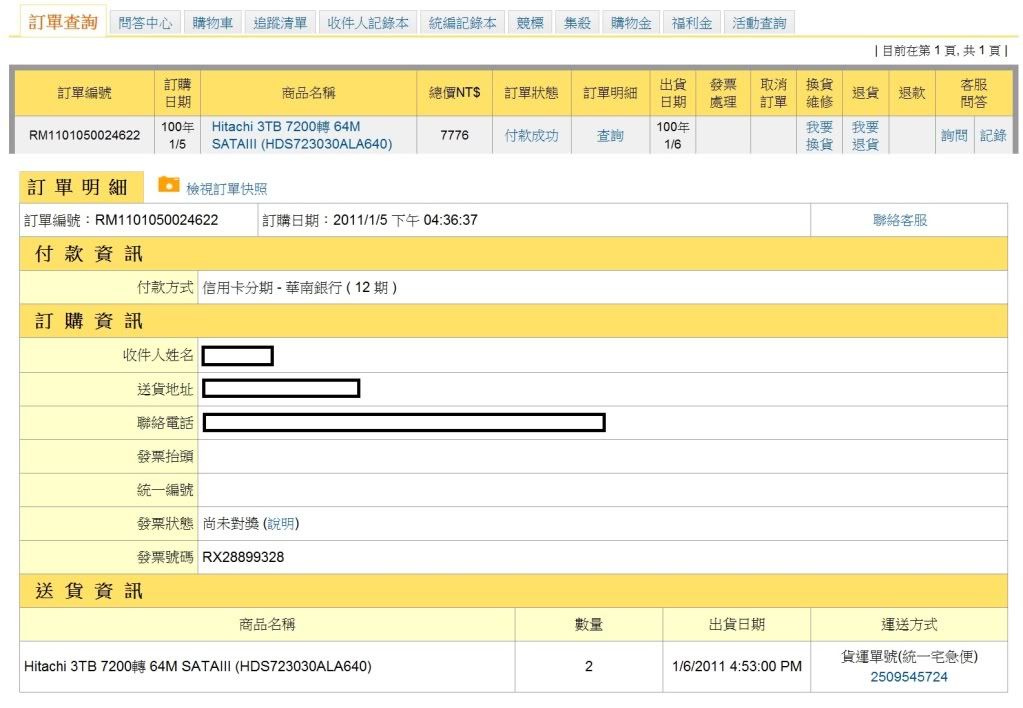The height and width of the screenshot is (708, 1023).
Task: Click the total price 7776 cell
Action: tap(454, 135)
